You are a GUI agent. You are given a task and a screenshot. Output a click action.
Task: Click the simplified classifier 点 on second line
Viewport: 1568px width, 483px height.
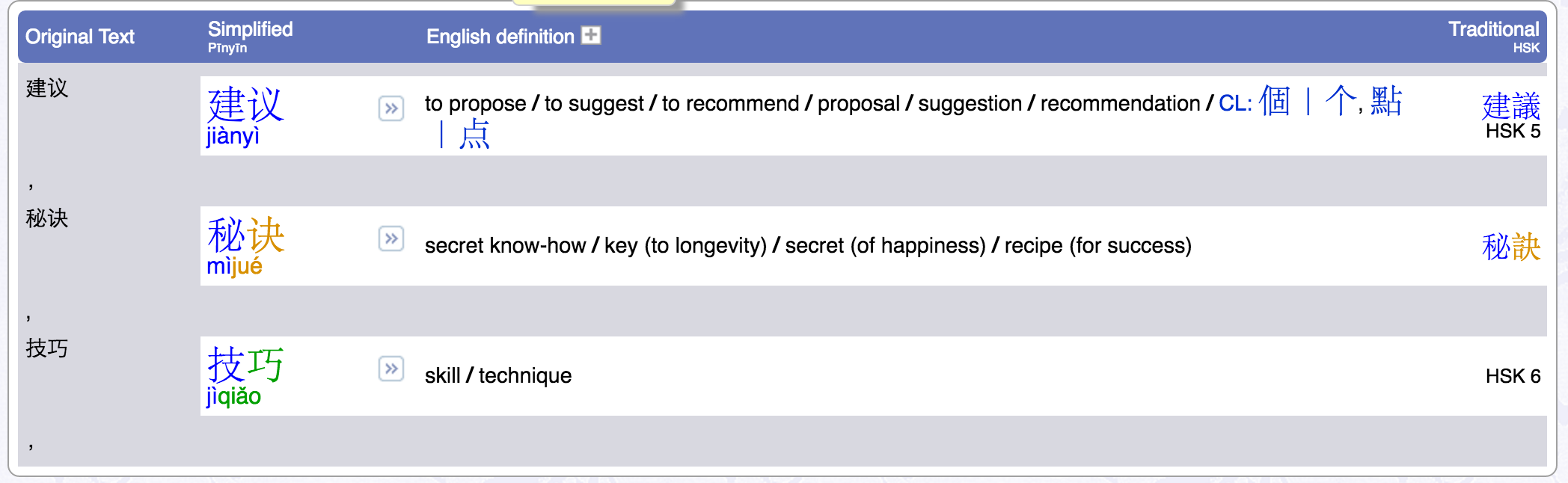coord(474,135)
